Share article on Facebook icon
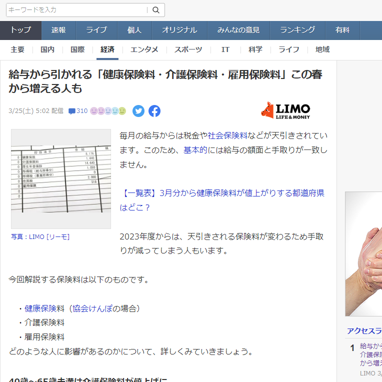Screen dimensions: 382x382 pos(154,111)
